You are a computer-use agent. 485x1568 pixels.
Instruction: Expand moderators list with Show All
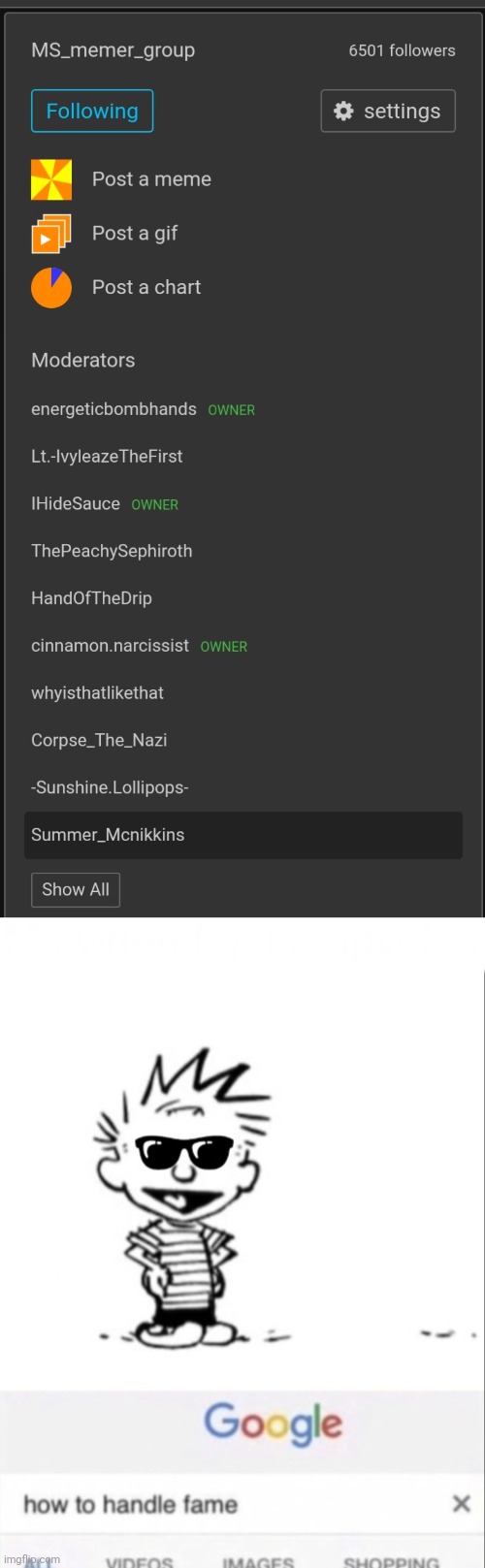[76, 889]
